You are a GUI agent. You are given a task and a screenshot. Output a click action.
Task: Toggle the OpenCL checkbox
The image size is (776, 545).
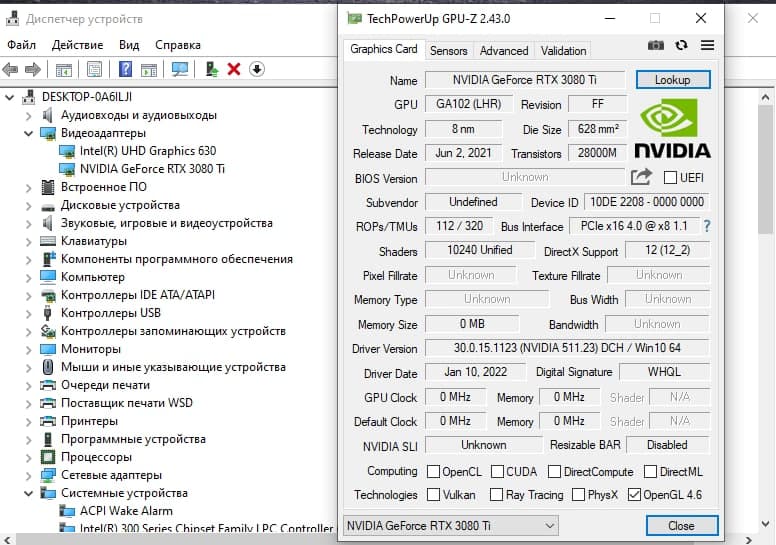pos(433,471)
